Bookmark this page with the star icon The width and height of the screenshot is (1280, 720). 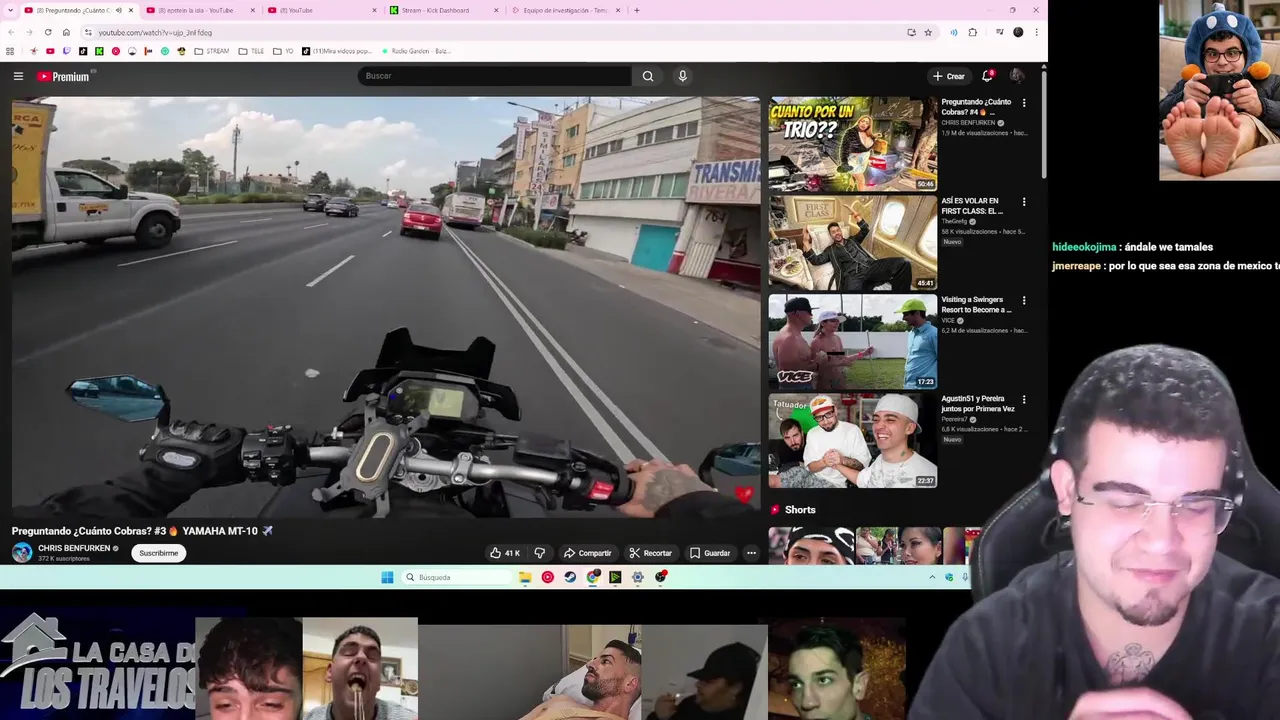[x=928, y=32]
